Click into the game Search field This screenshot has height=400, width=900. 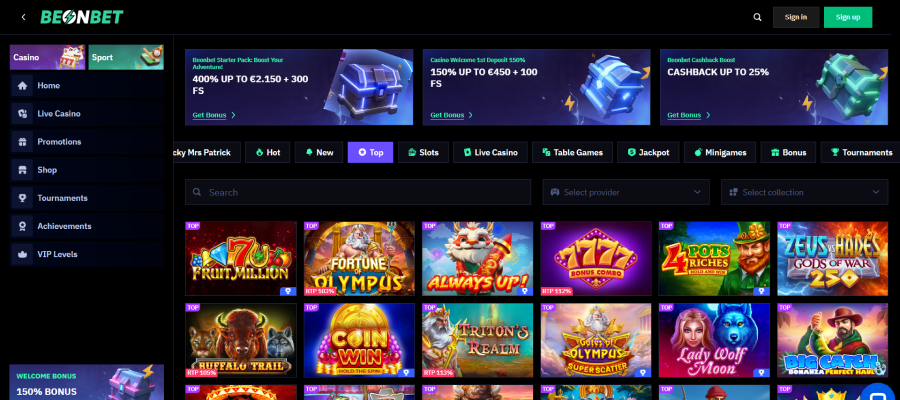(358, 192)
